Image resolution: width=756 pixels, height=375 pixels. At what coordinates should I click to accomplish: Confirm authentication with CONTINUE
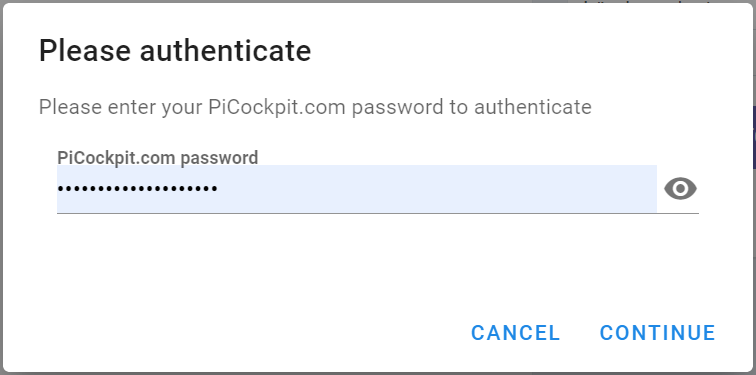pos(657,333)
